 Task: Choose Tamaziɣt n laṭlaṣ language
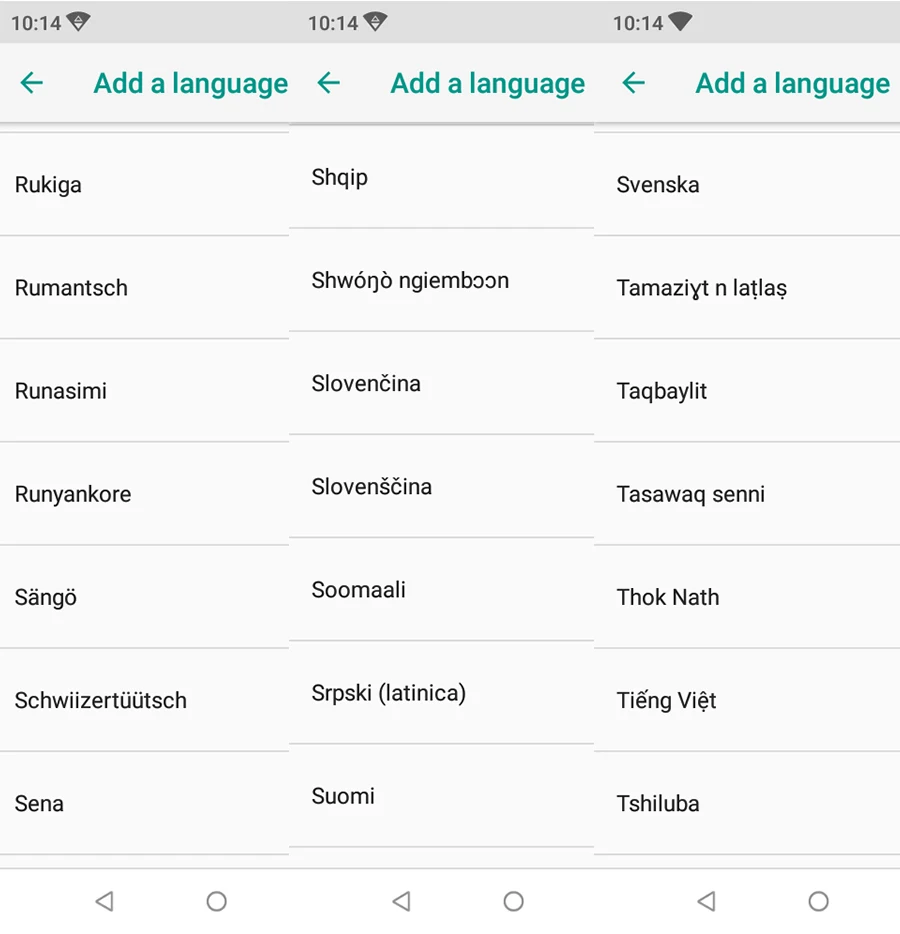tap(747, 288)
